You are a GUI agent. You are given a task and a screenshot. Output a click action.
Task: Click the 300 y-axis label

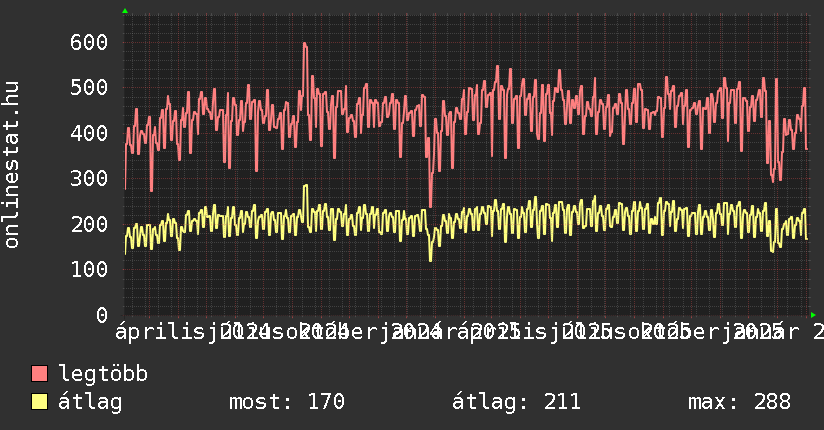tap(89, 178)
